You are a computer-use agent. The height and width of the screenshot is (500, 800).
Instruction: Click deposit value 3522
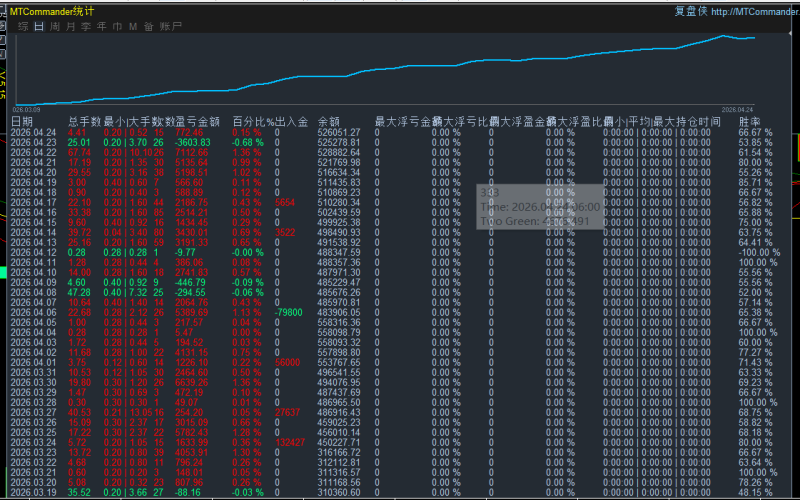(285, 233)
